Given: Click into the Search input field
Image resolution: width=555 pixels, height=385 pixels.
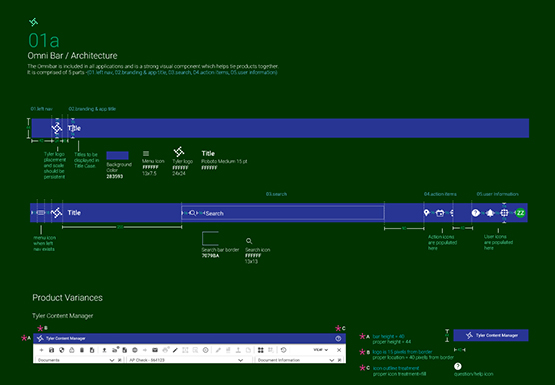Looking at the screenshot, I should (283, 213).
